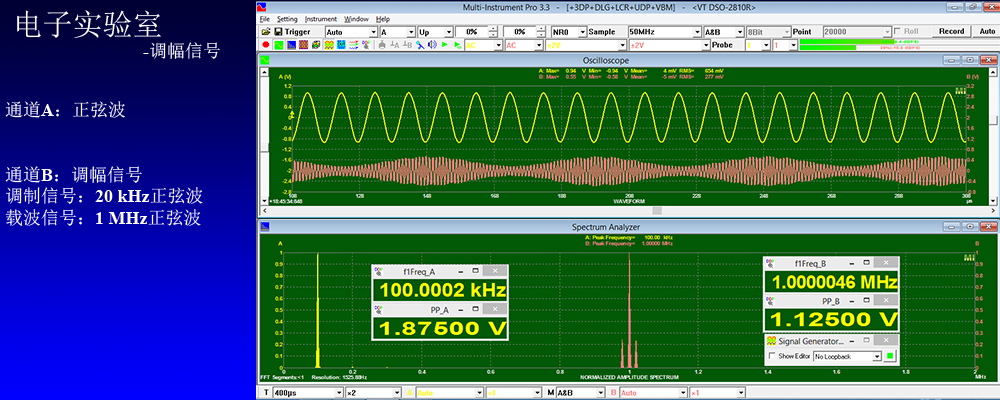The image size is (1000, 400).
Task: Click the red record/start acquisition icon
Action: pyautogui.click(x=265, y=45)
